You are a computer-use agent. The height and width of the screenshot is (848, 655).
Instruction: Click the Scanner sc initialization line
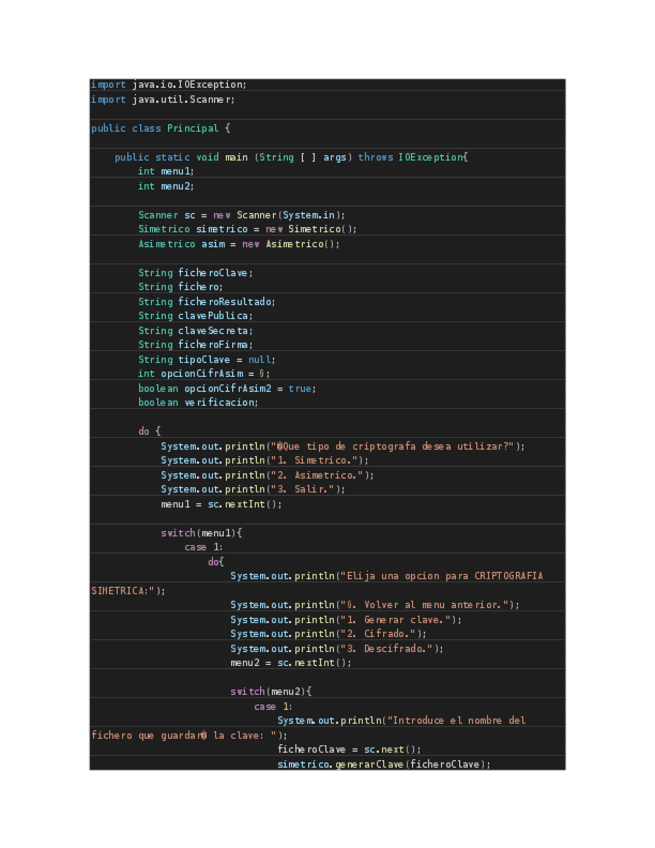[x=241, y=215]
